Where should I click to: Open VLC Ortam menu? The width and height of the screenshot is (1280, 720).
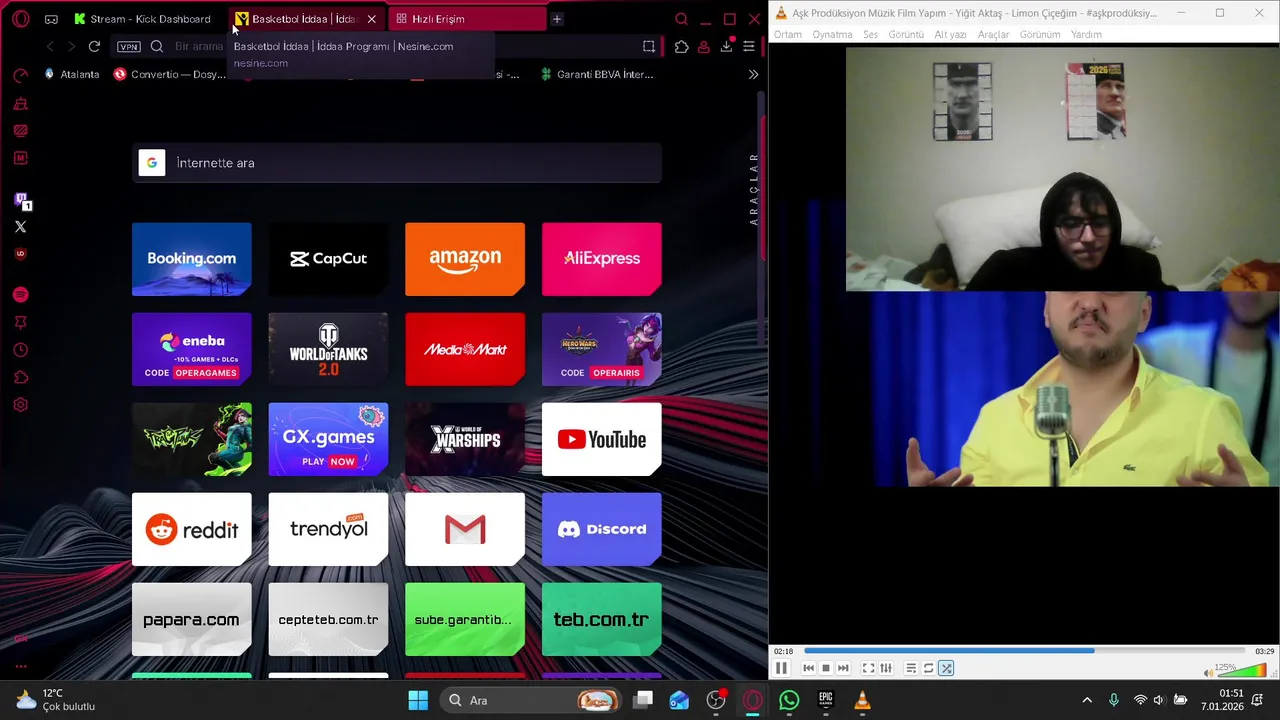[x=788, y=34]
